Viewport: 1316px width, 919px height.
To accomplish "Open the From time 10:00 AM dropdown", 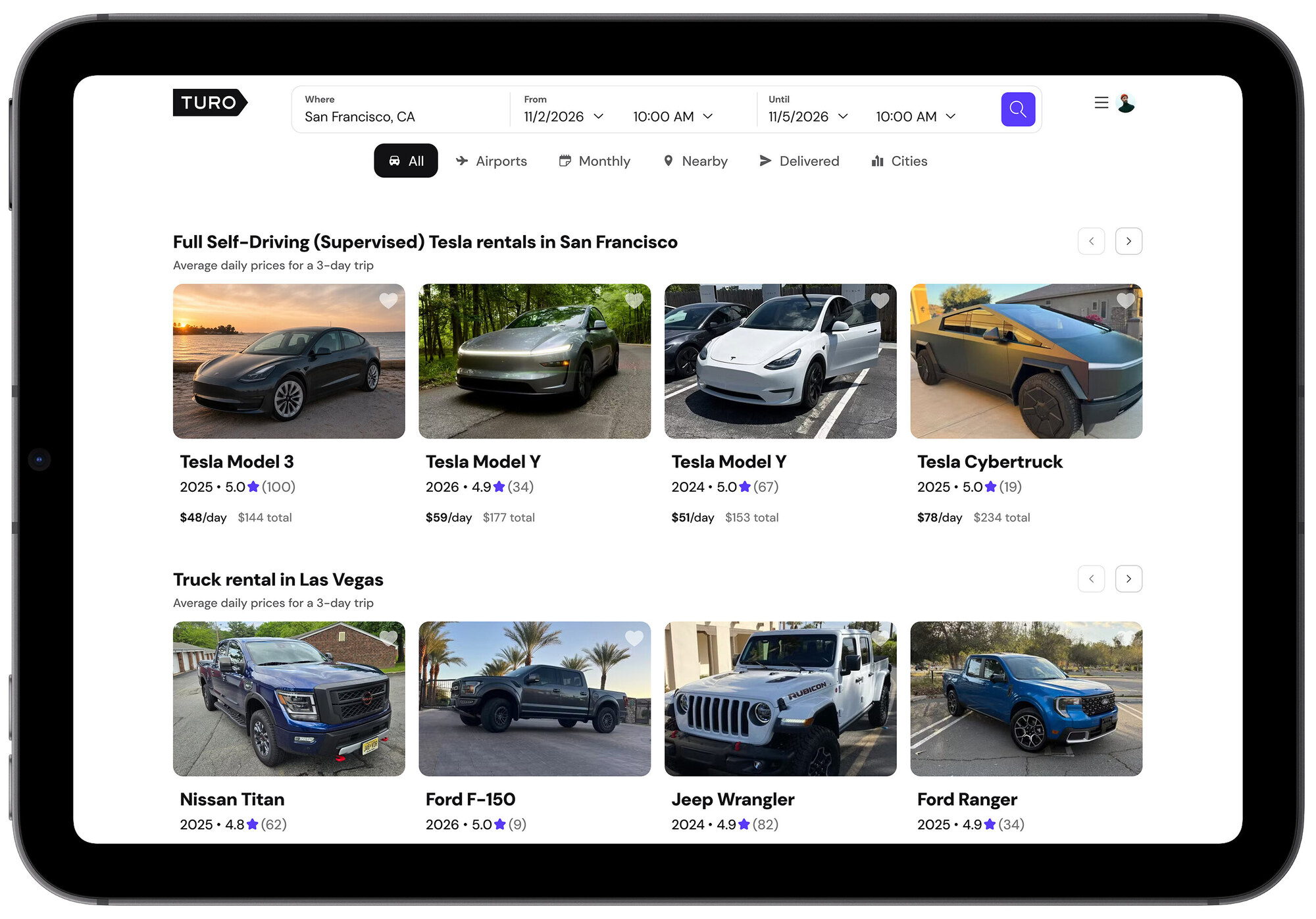I will coord(673,117).
